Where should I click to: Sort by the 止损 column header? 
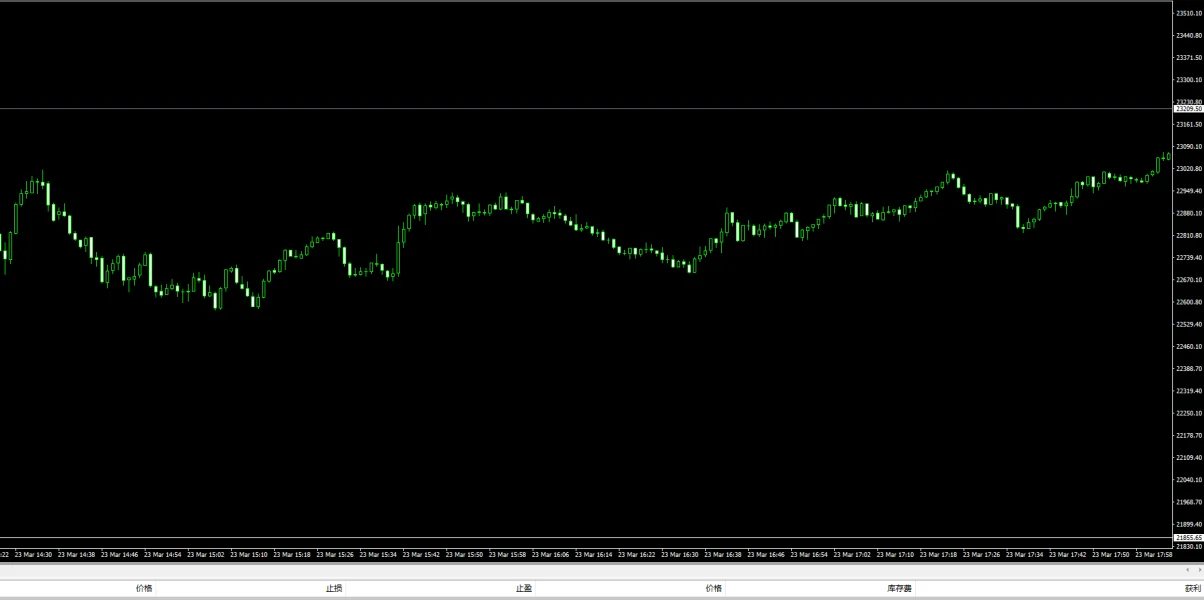coord(334,588)
